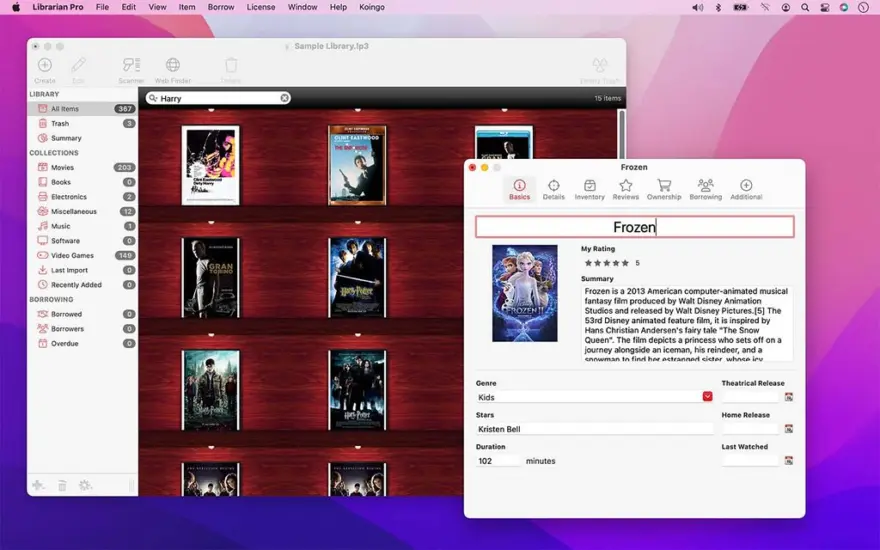Select the Software collection
This screenshot has width=880, height=550.
(82, 240)
